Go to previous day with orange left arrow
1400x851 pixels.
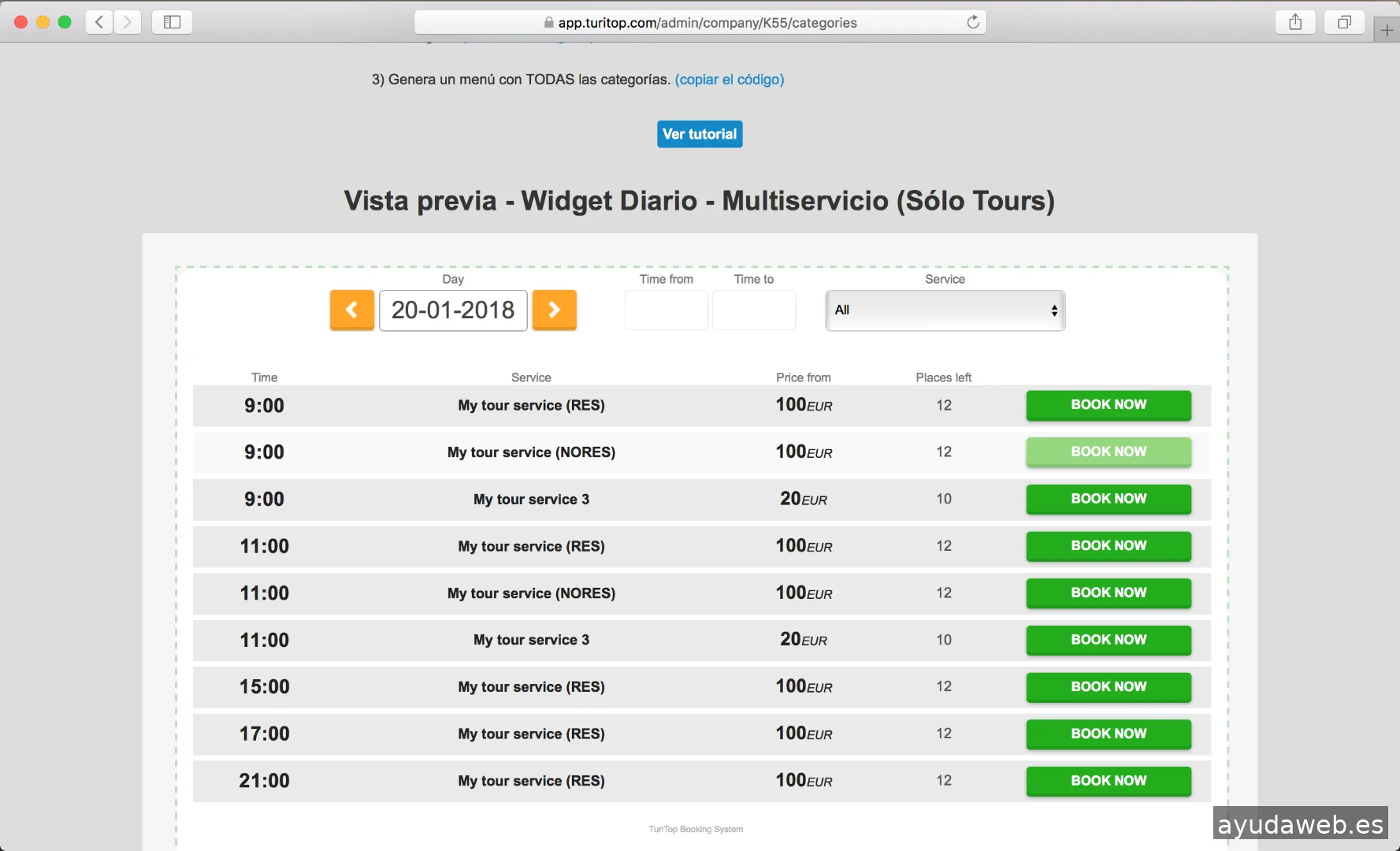[x=351, y=310]
